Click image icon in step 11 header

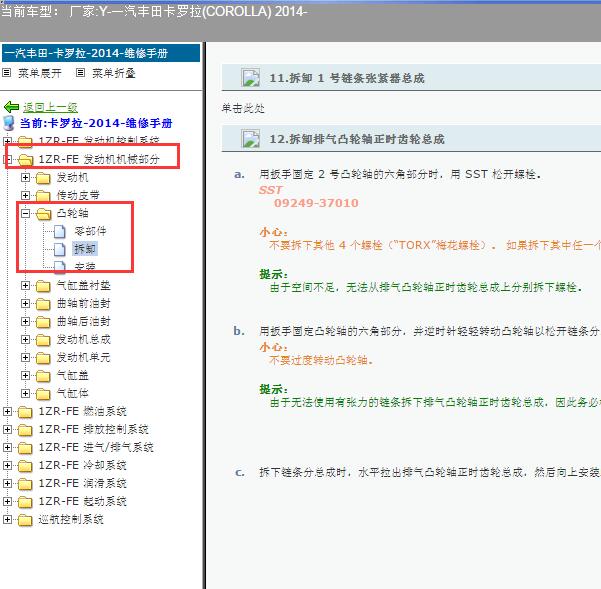(x=251, y=78)
